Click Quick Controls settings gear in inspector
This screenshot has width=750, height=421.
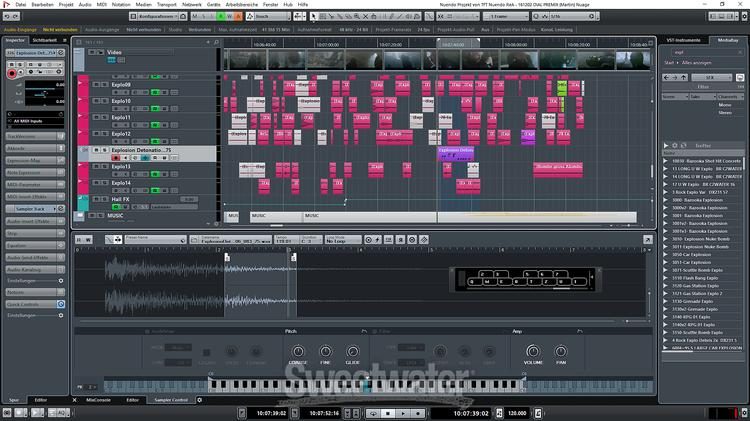click(61, 316)
